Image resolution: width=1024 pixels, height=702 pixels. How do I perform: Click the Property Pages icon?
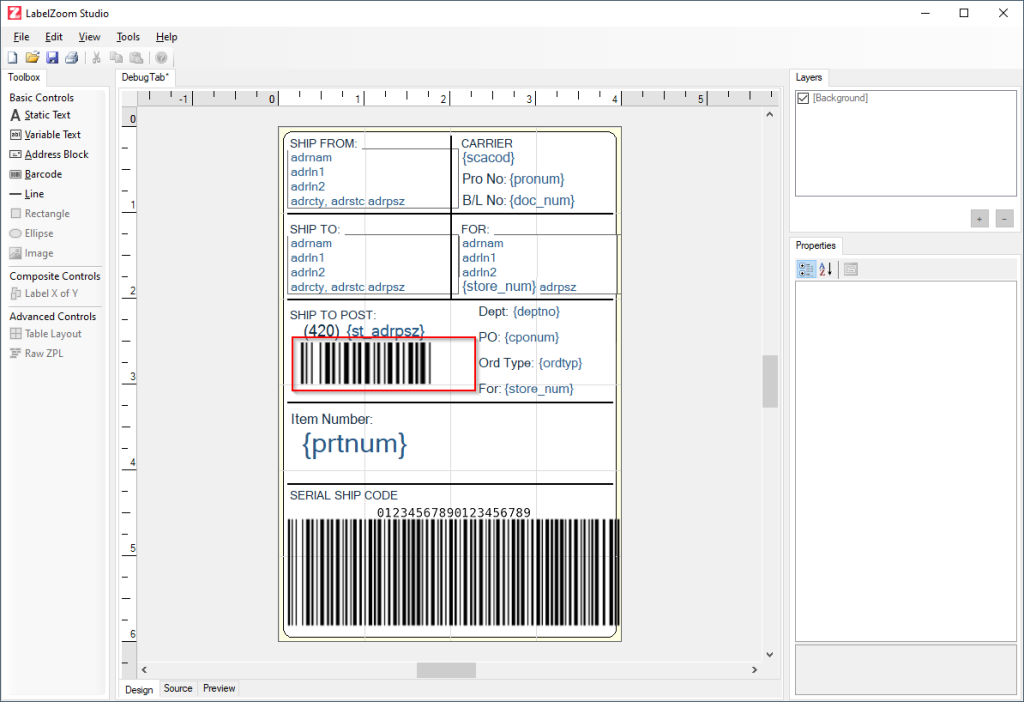850,269
